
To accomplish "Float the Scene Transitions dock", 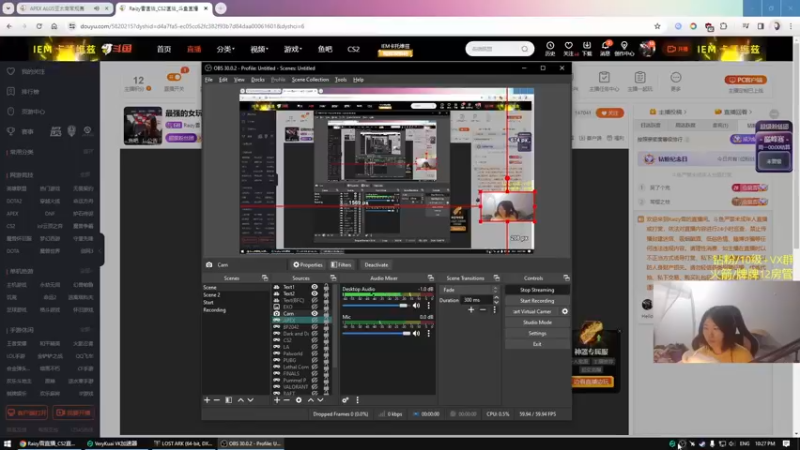I will (496, 278).
